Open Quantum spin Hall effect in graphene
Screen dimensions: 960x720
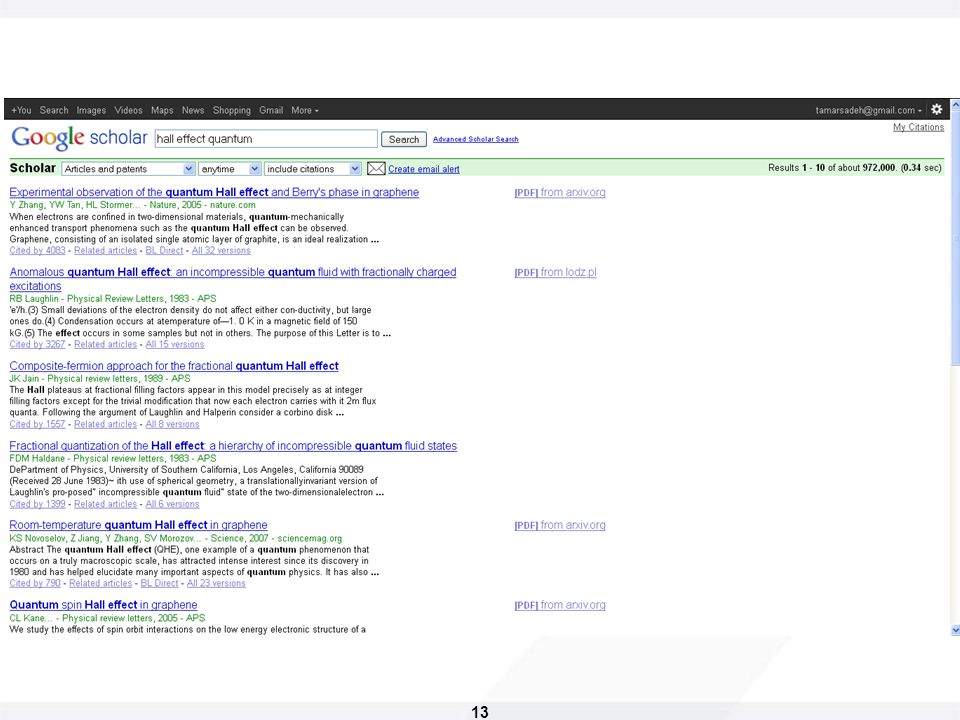[103, 605]
